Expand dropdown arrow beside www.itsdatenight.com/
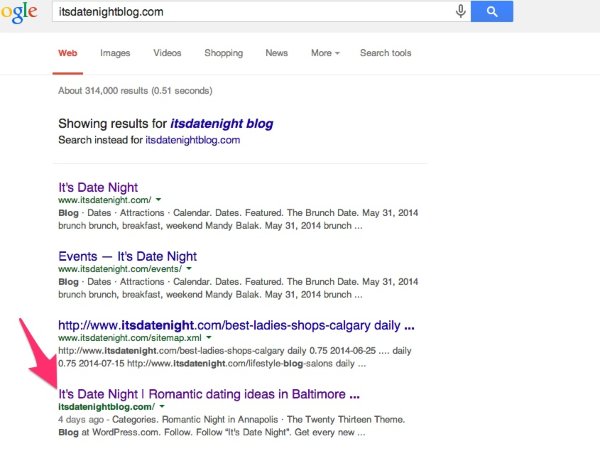This screenshot has height=451, width=600. 158,200
